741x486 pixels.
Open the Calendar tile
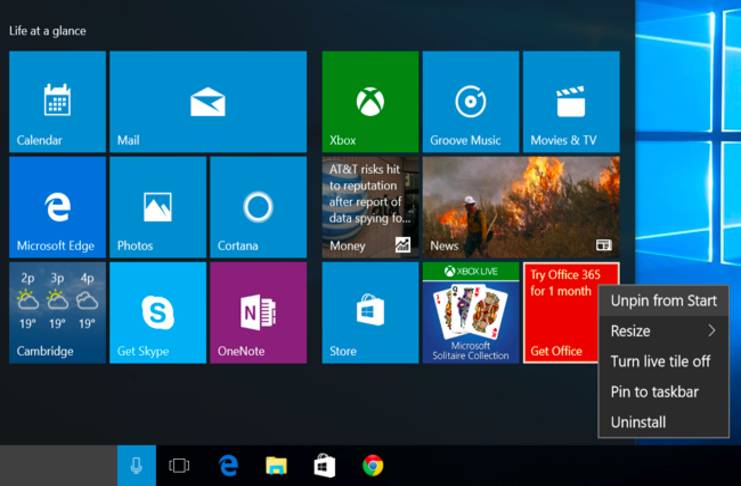point(57,101)
